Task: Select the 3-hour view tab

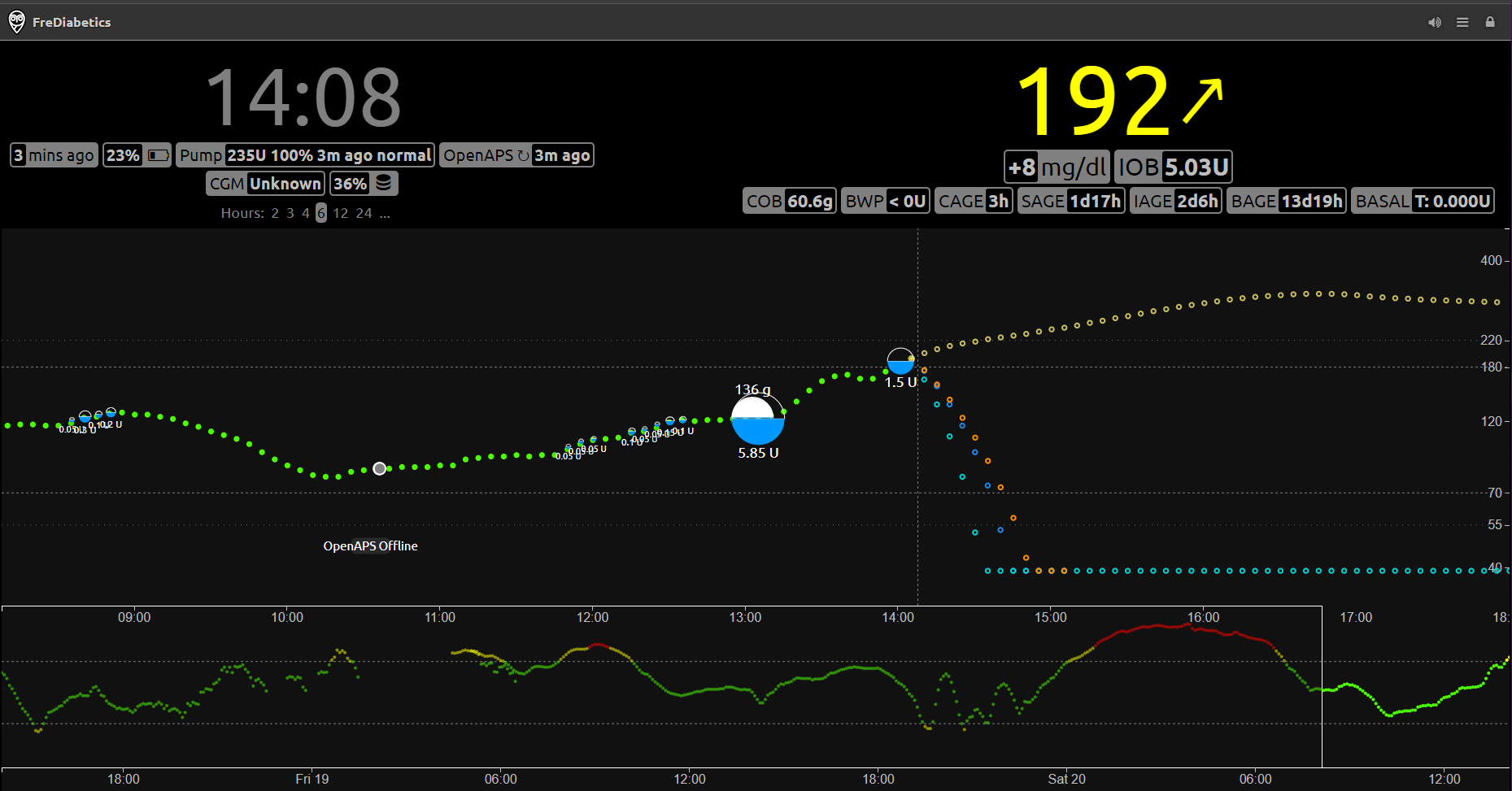Action: pyautogui.click(x=290, y=213)
